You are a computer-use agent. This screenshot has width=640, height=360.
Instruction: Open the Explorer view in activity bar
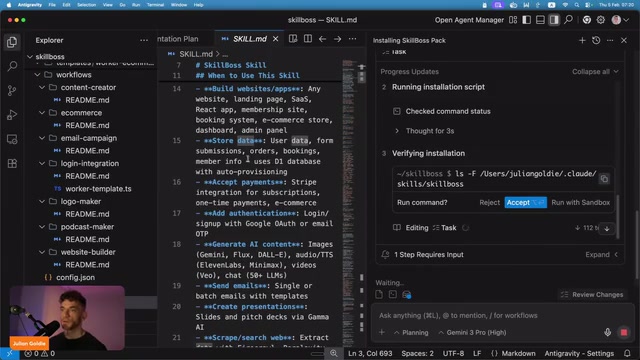pyautogui.click(x=12, y=42)
